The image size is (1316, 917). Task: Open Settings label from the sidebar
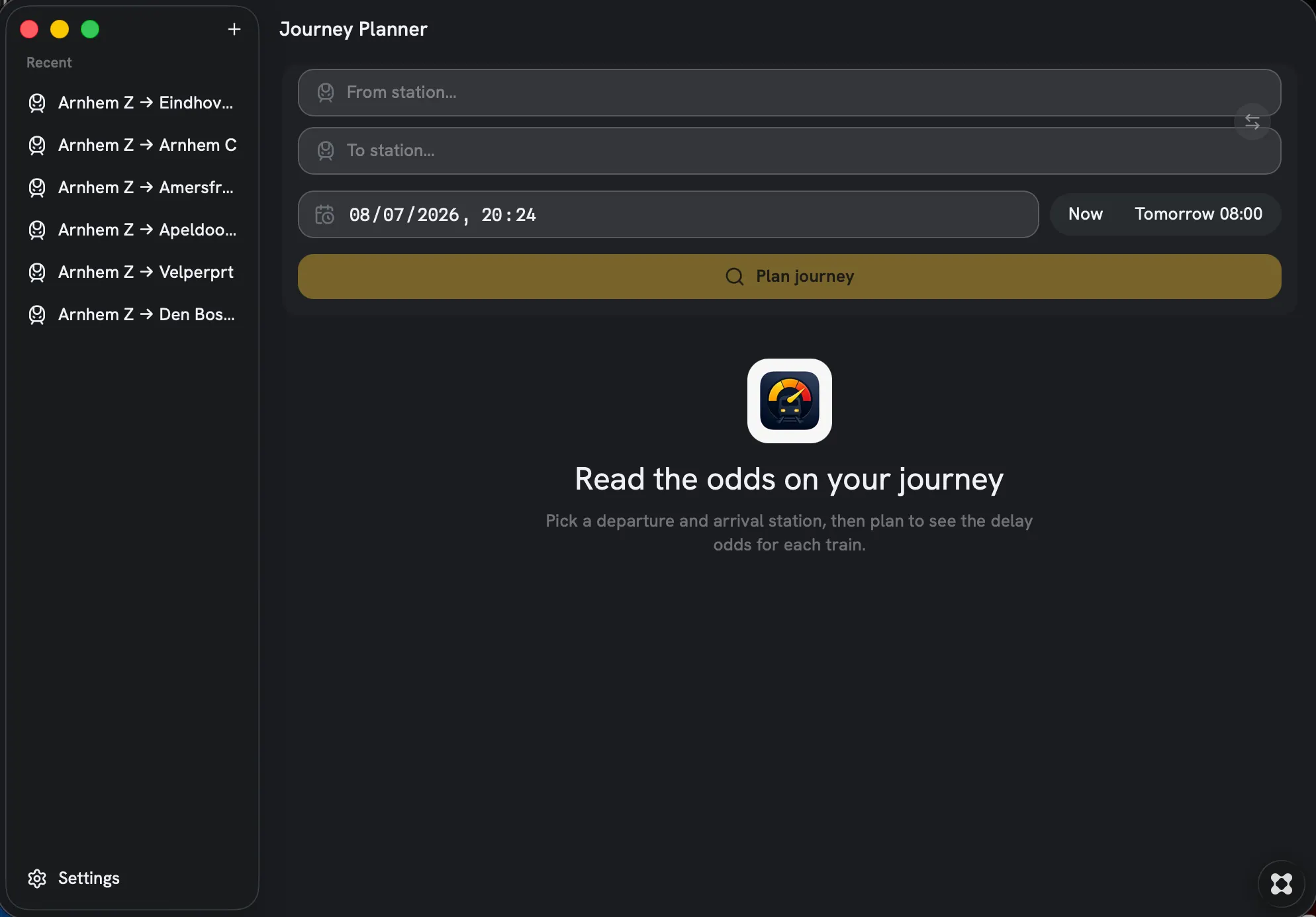pyautogui.click(x=89, y=879)
